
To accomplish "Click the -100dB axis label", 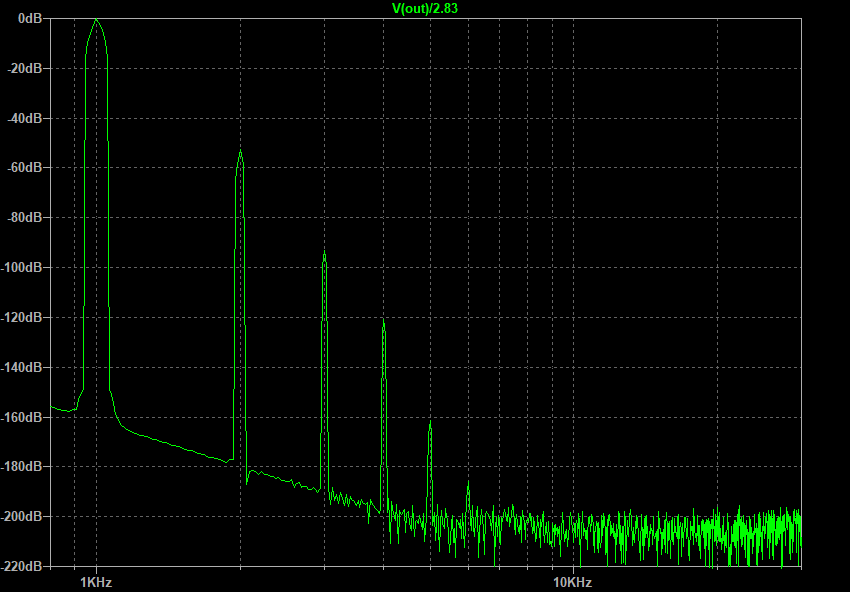I will [22, 267].
